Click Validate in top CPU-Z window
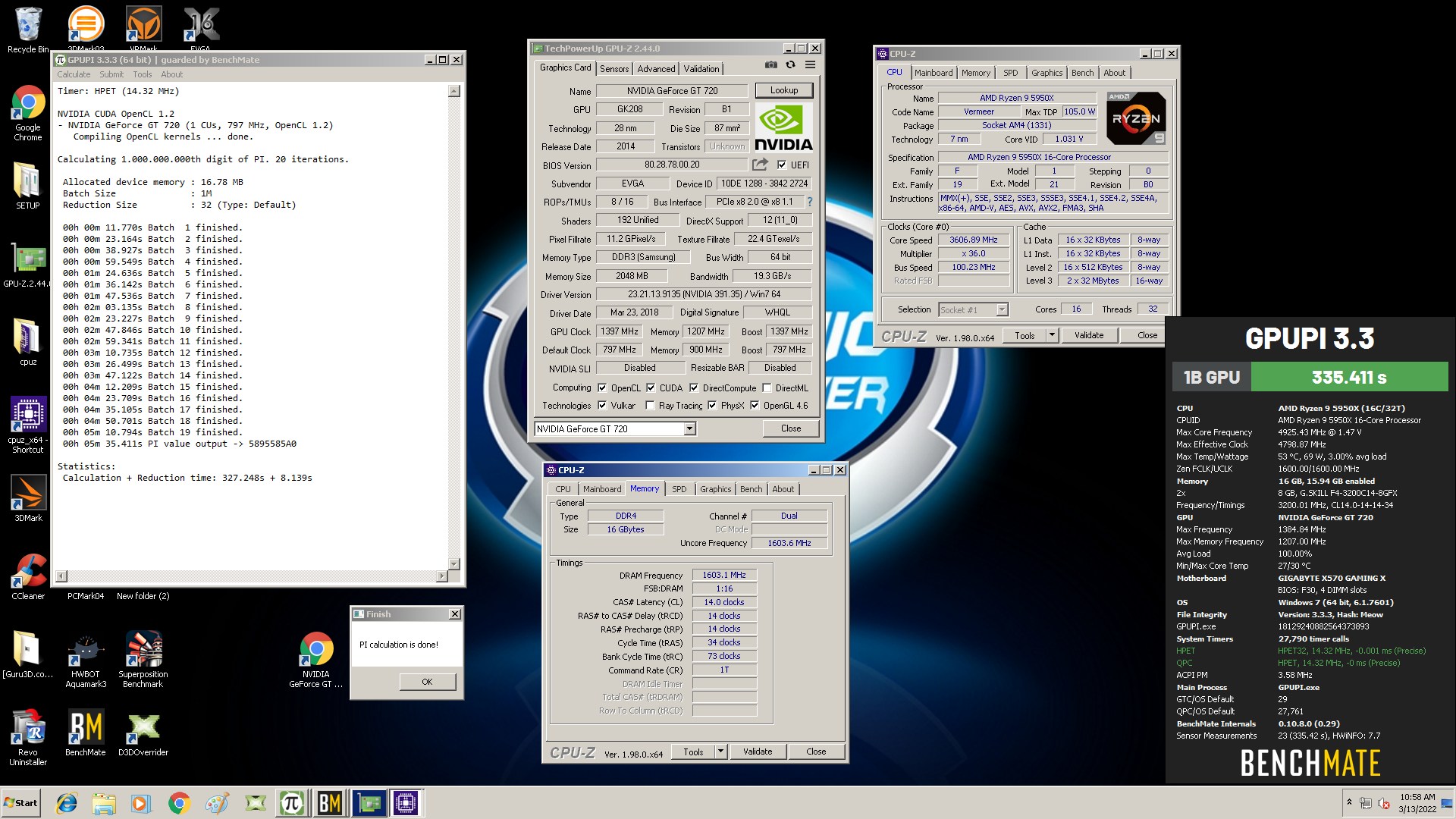The image size is (1456, 819). [x=1089, y=335]
